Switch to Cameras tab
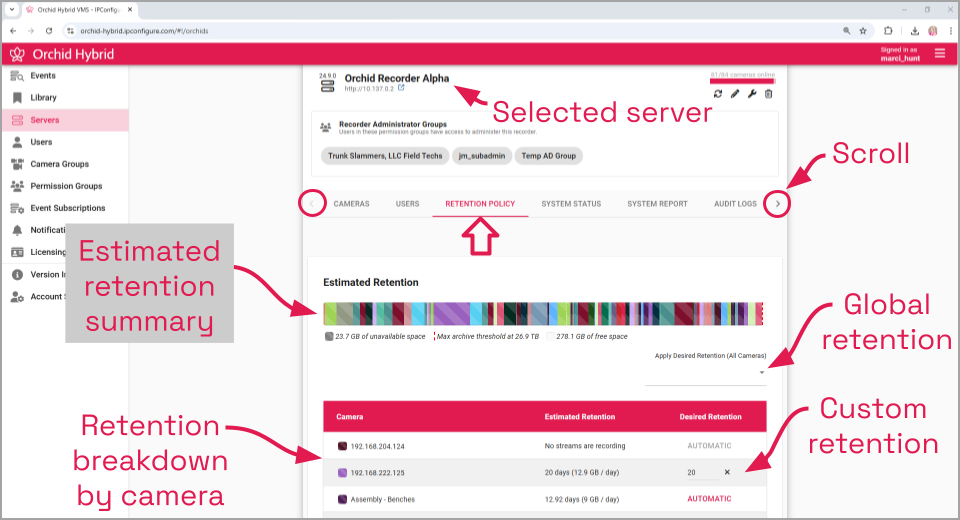This screenshot has width=960, height=520. [x=351, y=204]
